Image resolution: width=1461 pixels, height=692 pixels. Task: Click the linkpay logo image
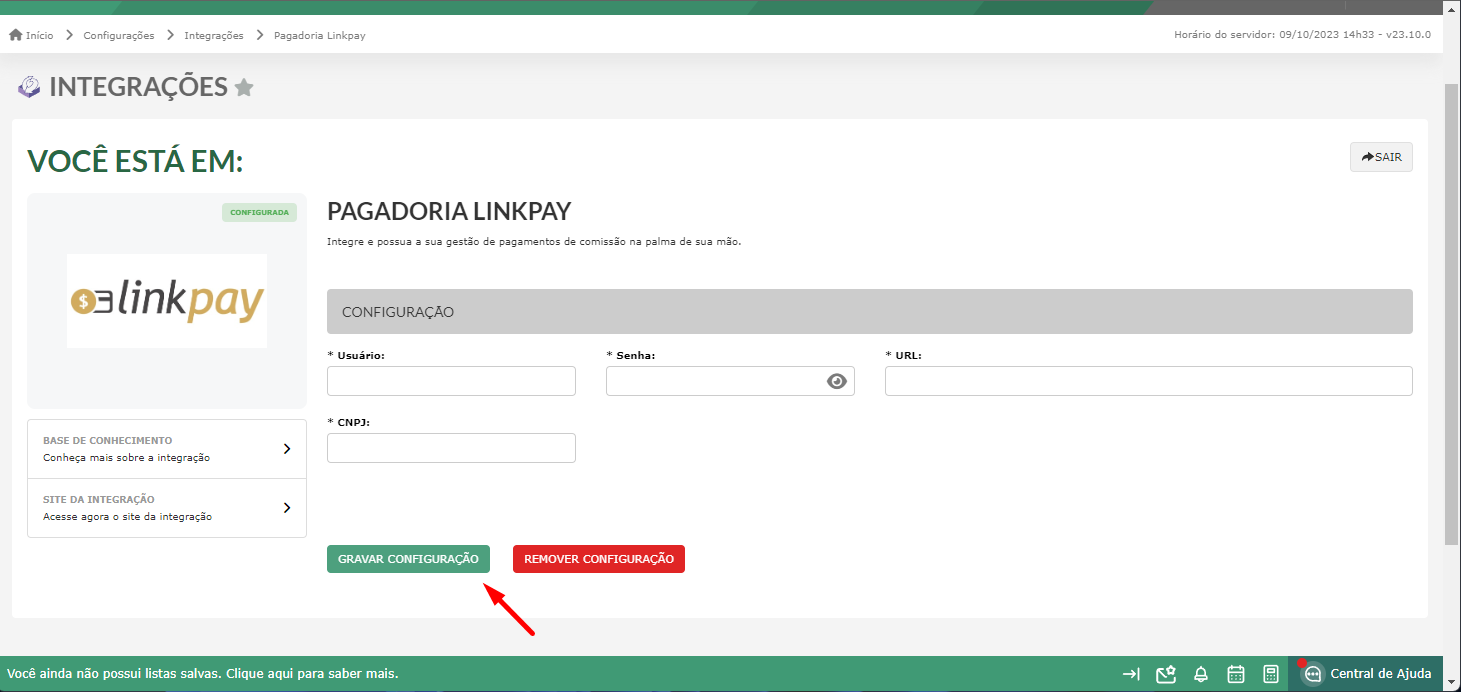tap(167, 301)
